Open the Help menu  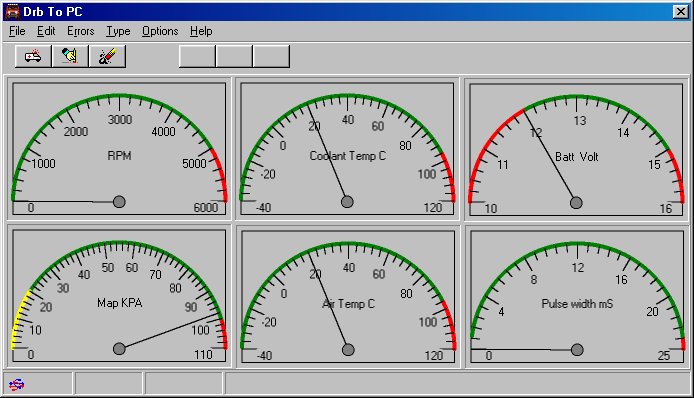click(x=201, y=31)
